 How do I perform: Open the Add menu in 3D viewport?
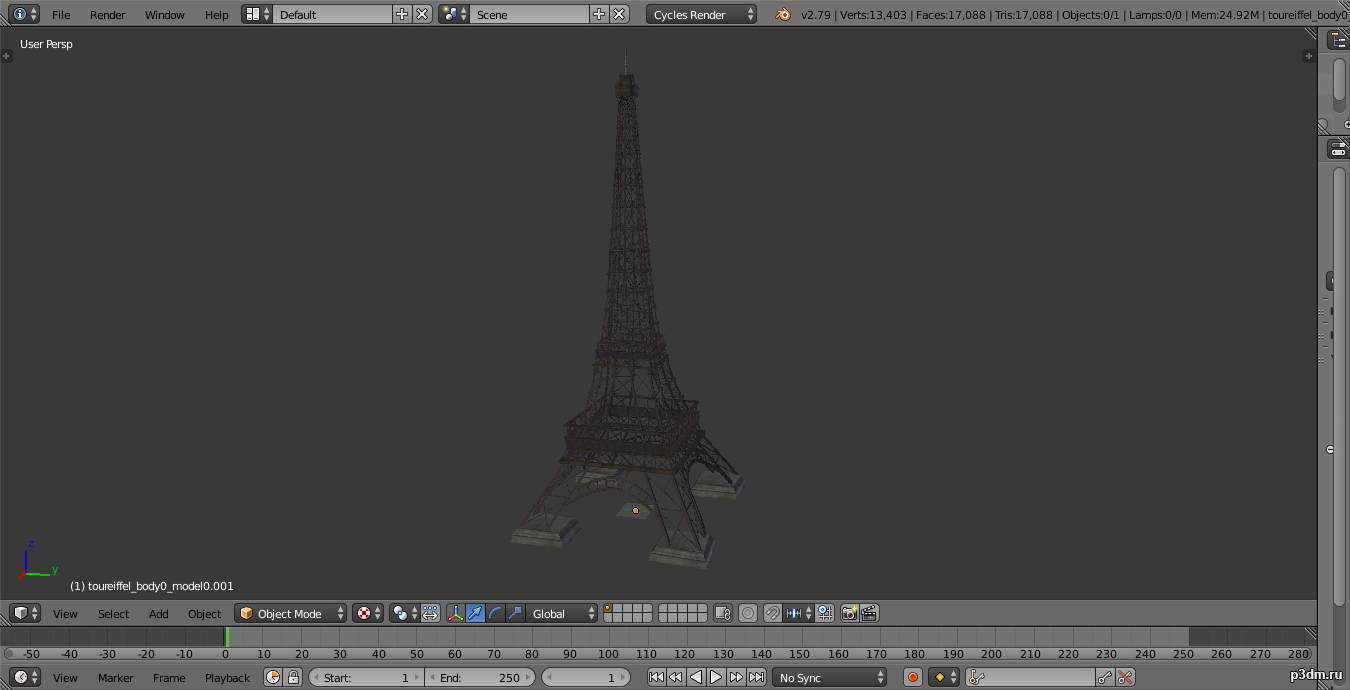tap(158, 613)
